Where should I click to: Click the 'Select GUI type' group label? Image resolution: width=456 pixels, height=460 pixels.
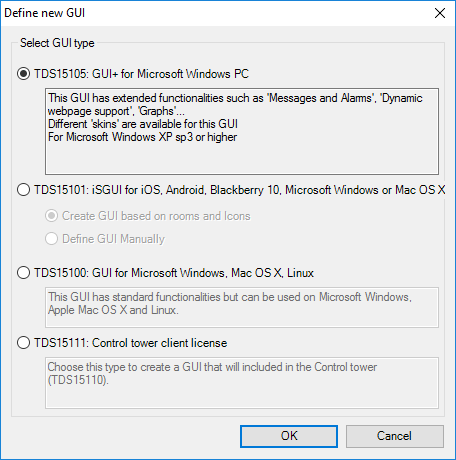[57, 43]
